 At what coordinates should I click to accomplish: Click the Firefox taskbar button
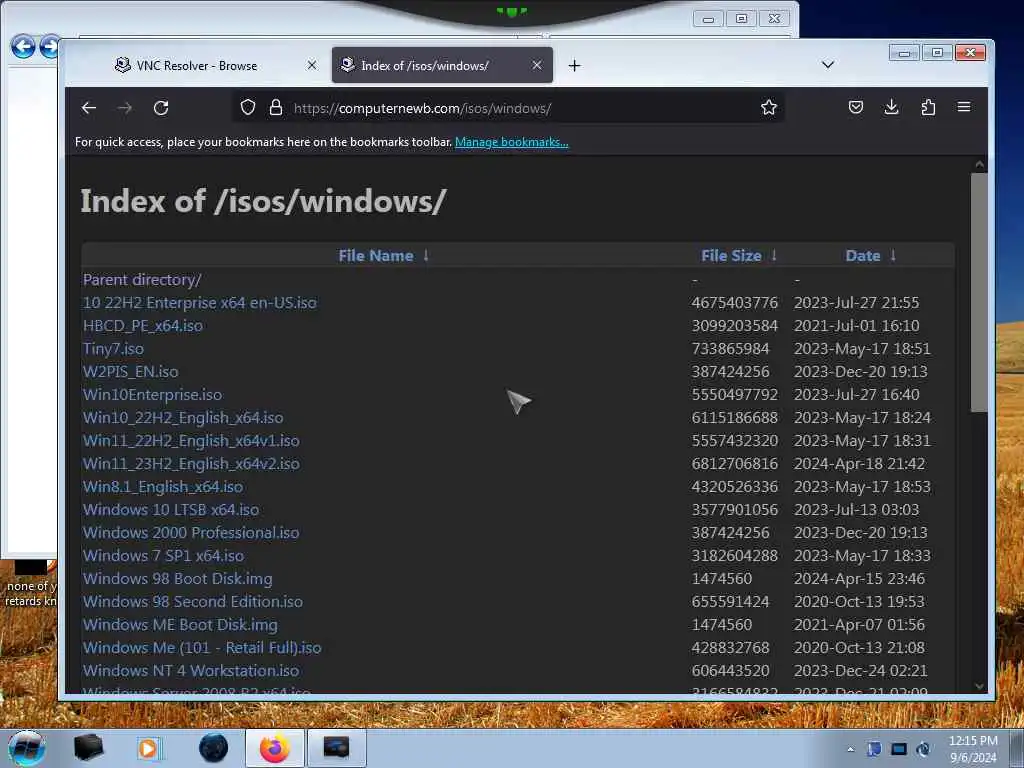[x=274, y=748]
